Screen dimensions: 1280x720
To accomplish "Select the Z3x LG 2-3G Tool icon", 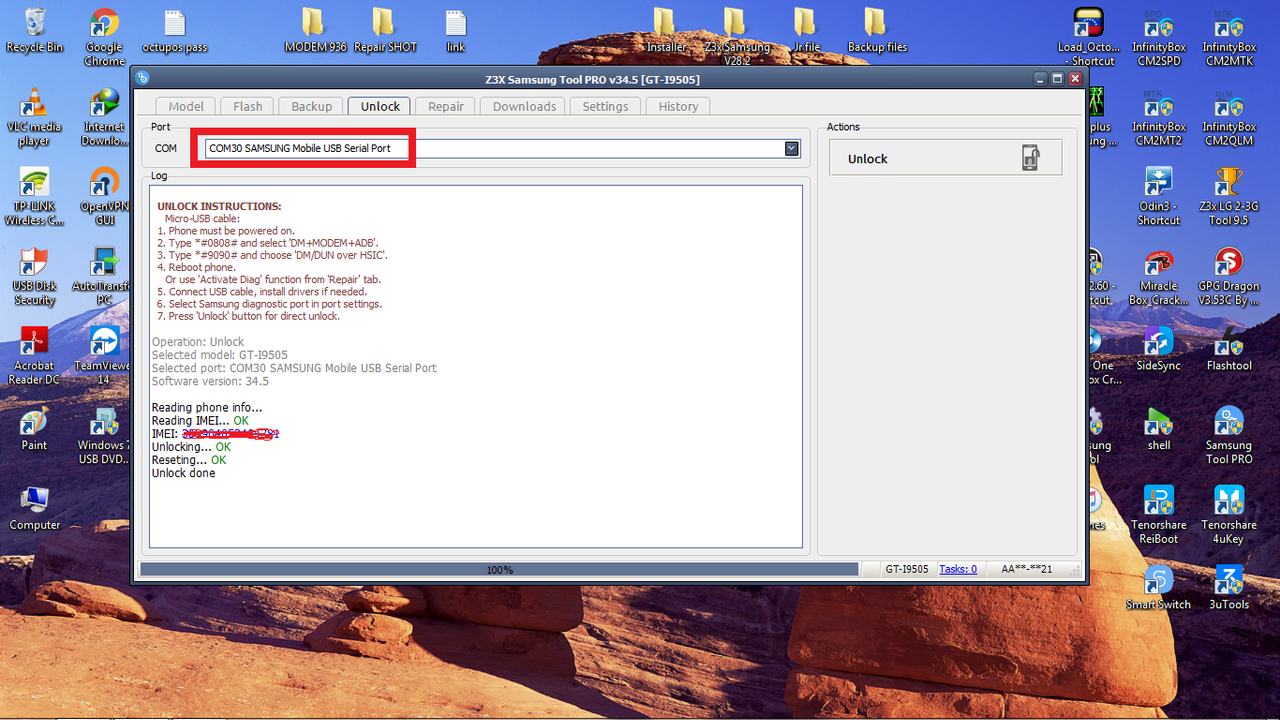I will click(x=1229, y=197).
